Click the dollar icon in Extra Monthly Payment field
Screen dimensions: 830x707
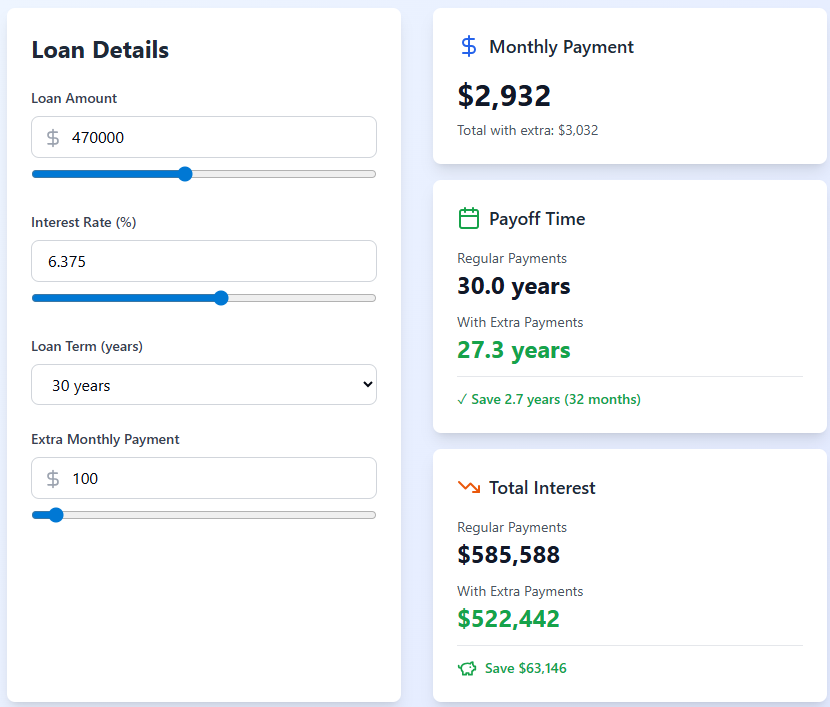[53, 479]
